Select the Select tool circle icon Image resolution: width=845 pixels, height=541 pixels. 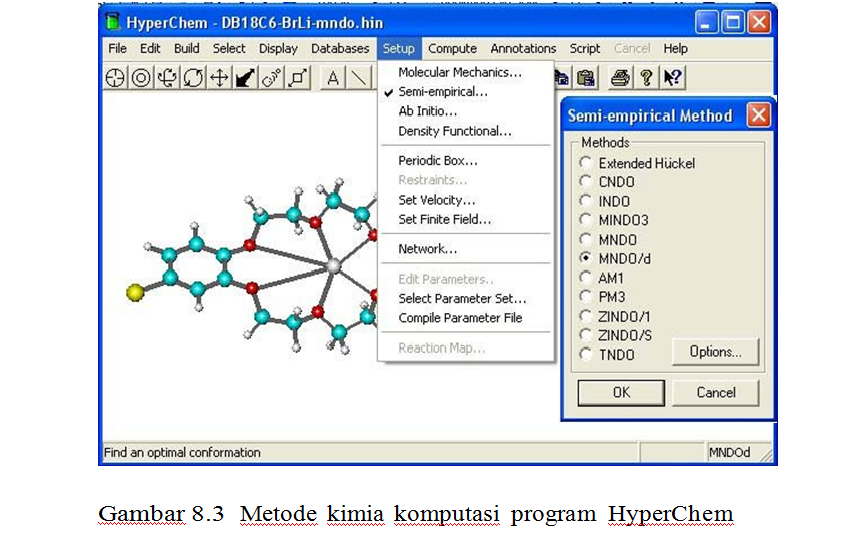coord(141,78)
